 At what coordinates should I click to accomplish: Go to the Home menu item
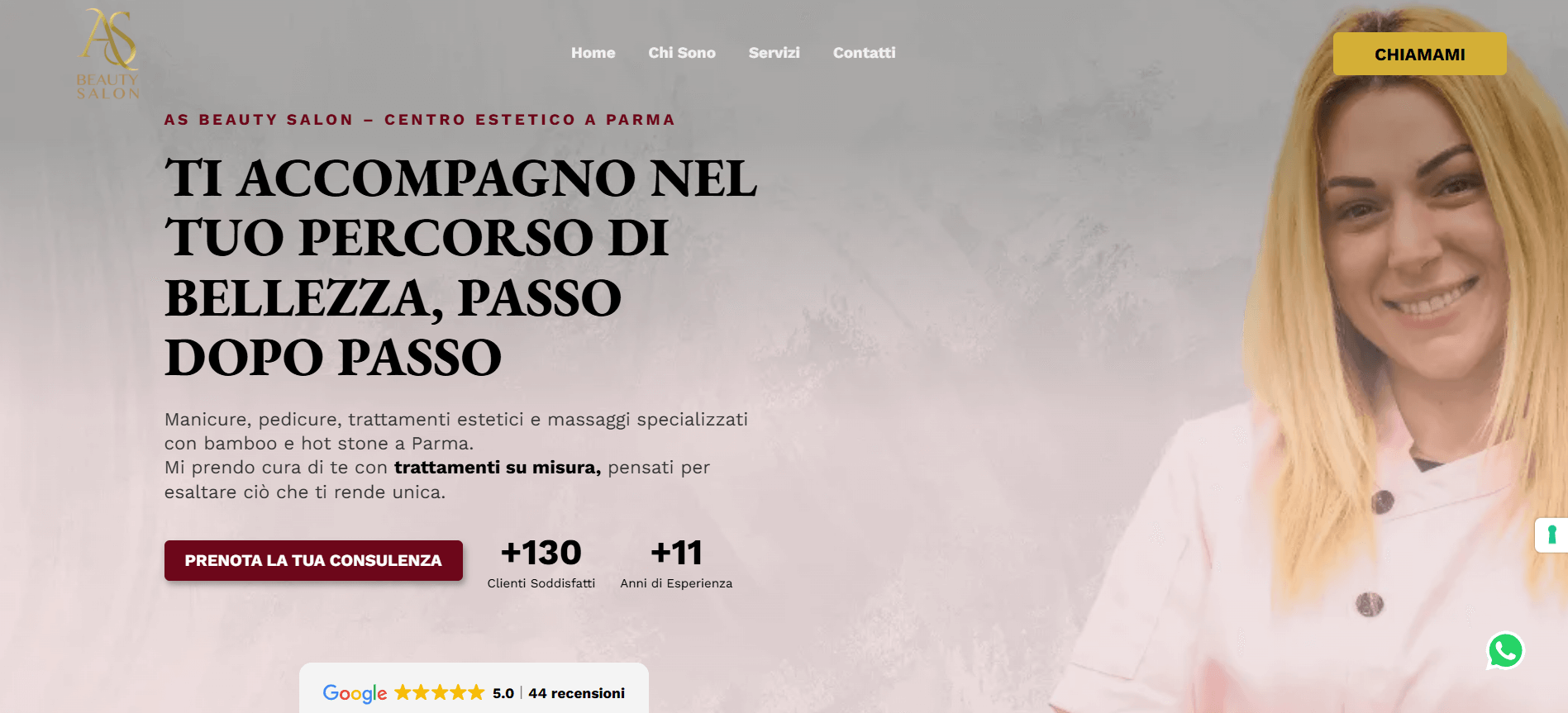[593, 53]
